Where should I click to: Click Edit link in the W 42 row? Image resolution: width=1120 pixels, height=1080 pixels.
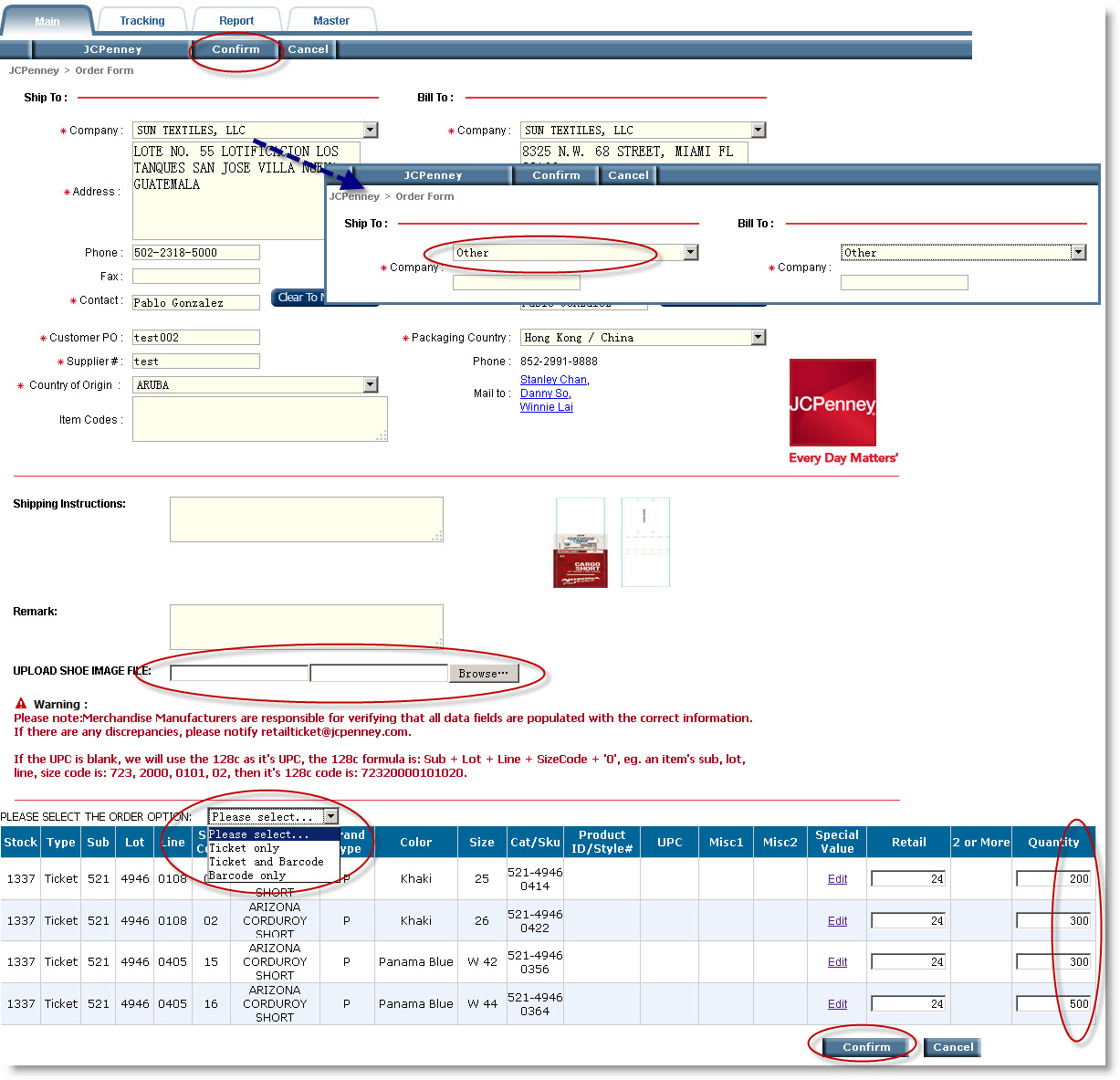837,962
